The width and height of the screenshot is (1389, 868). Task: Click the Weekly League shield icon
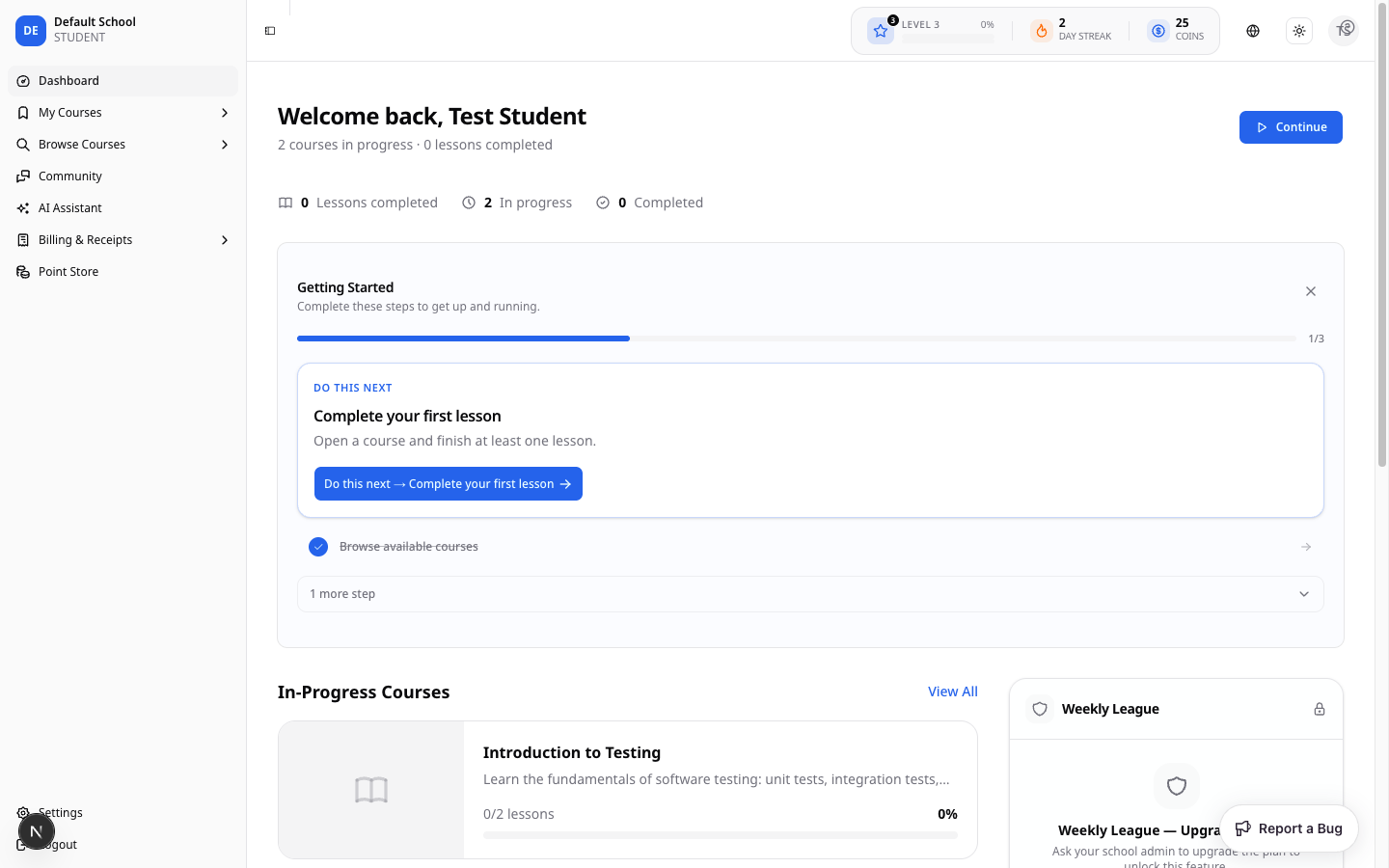1040,709
